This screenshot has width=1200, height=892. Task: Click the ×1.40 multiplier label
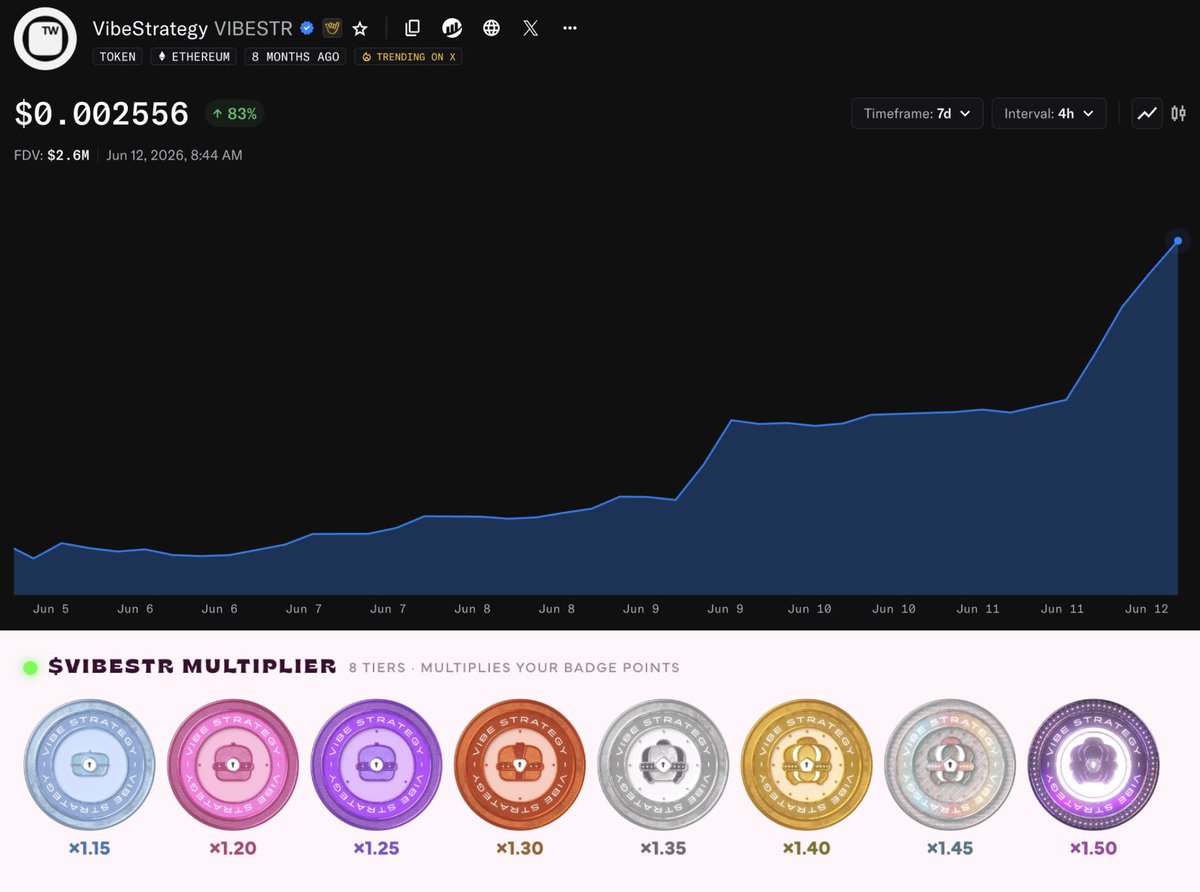(807, 848)
